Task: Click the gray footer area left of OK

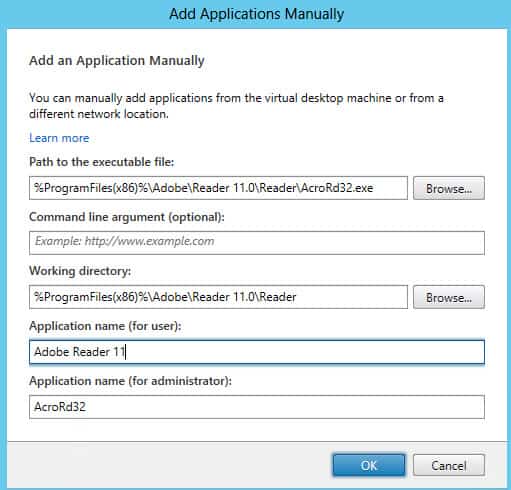Action: coord(167,465)
